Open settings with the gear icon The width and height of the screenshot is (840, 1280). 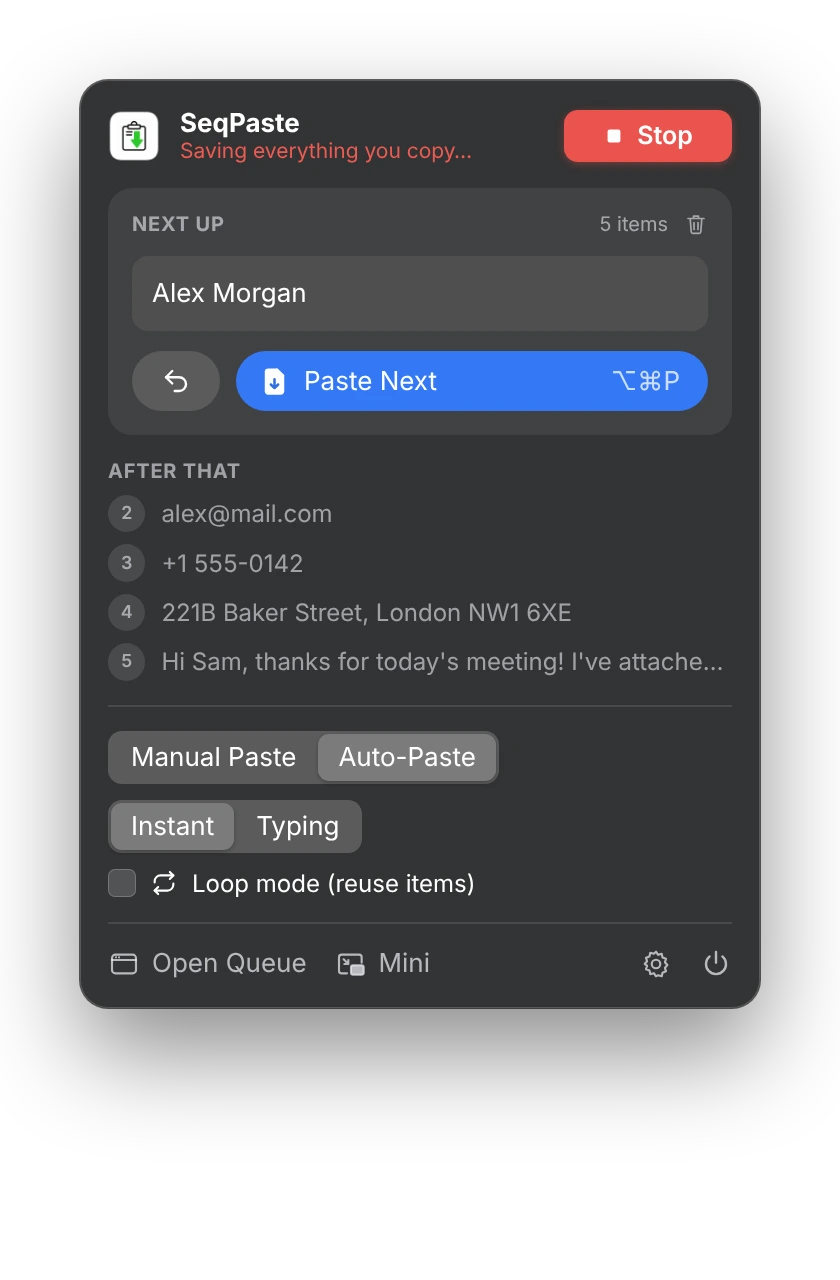[x=656, y=964]
